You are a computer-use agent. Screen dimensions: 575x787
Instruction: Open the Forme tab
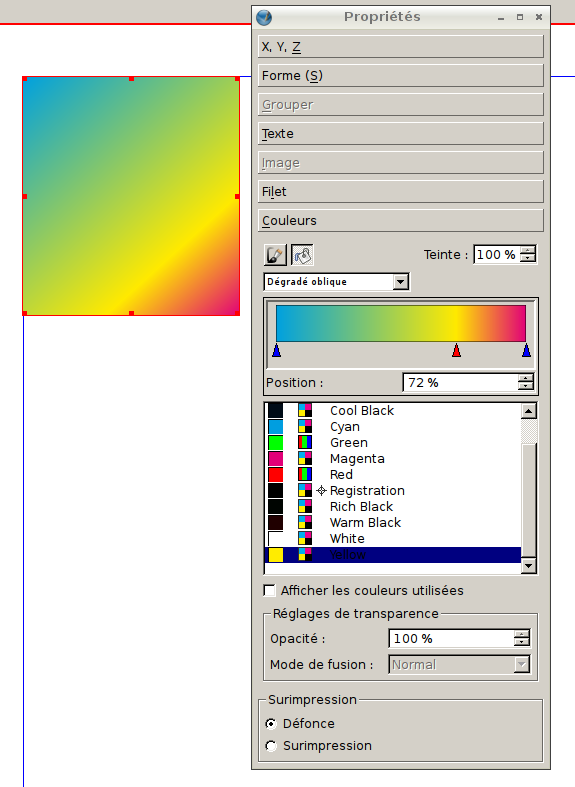click(401, 76)
